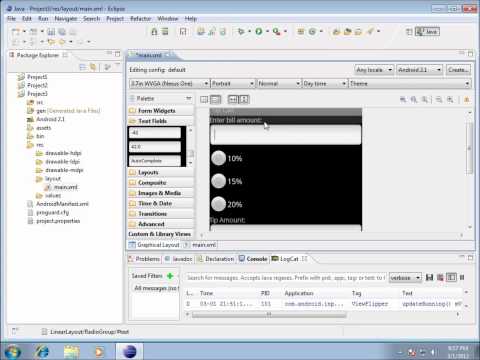The width and height of the screenshot is (480, 360).
Task: Click the Open Type toolbar icon
Action: pos(336,32)
